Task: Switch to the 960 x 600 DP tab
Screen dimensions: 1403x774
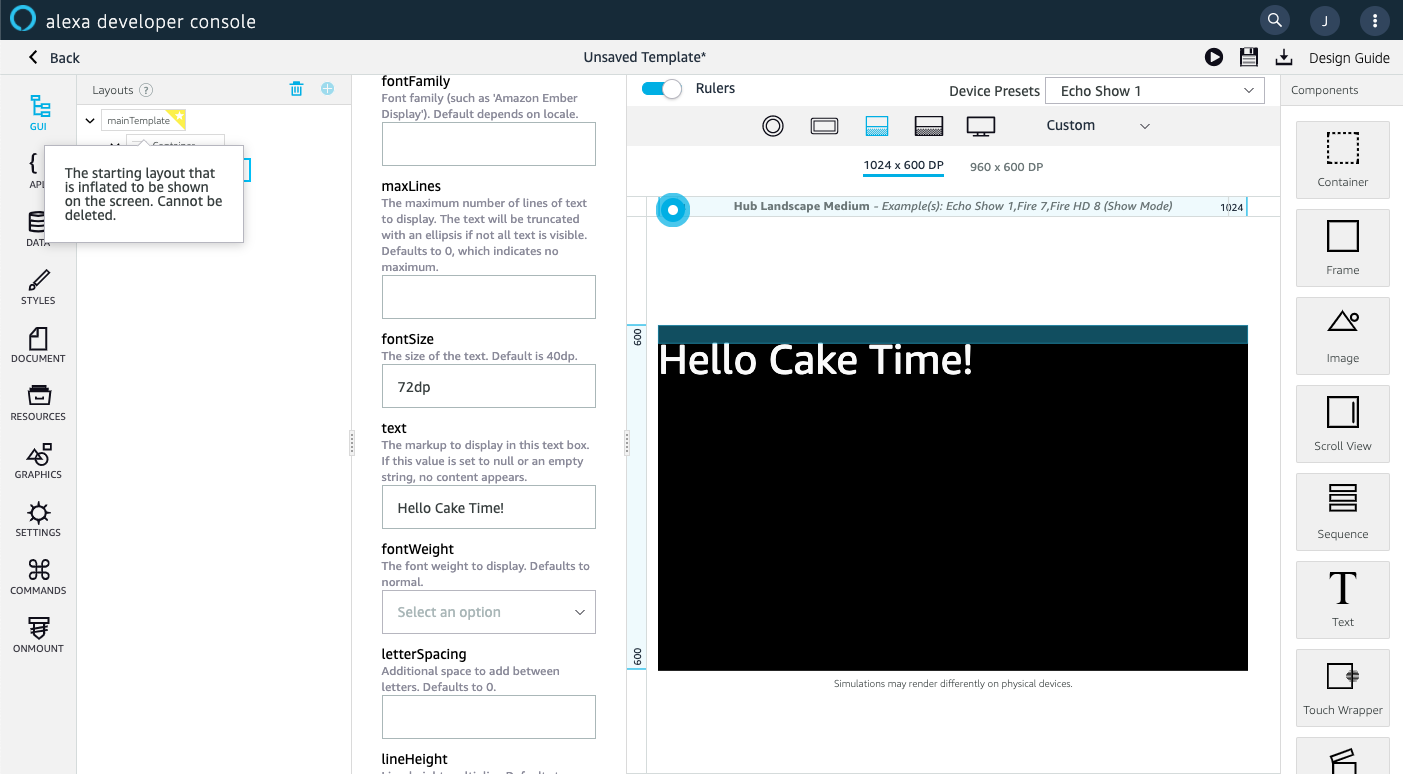Action: pos(1005,166)
